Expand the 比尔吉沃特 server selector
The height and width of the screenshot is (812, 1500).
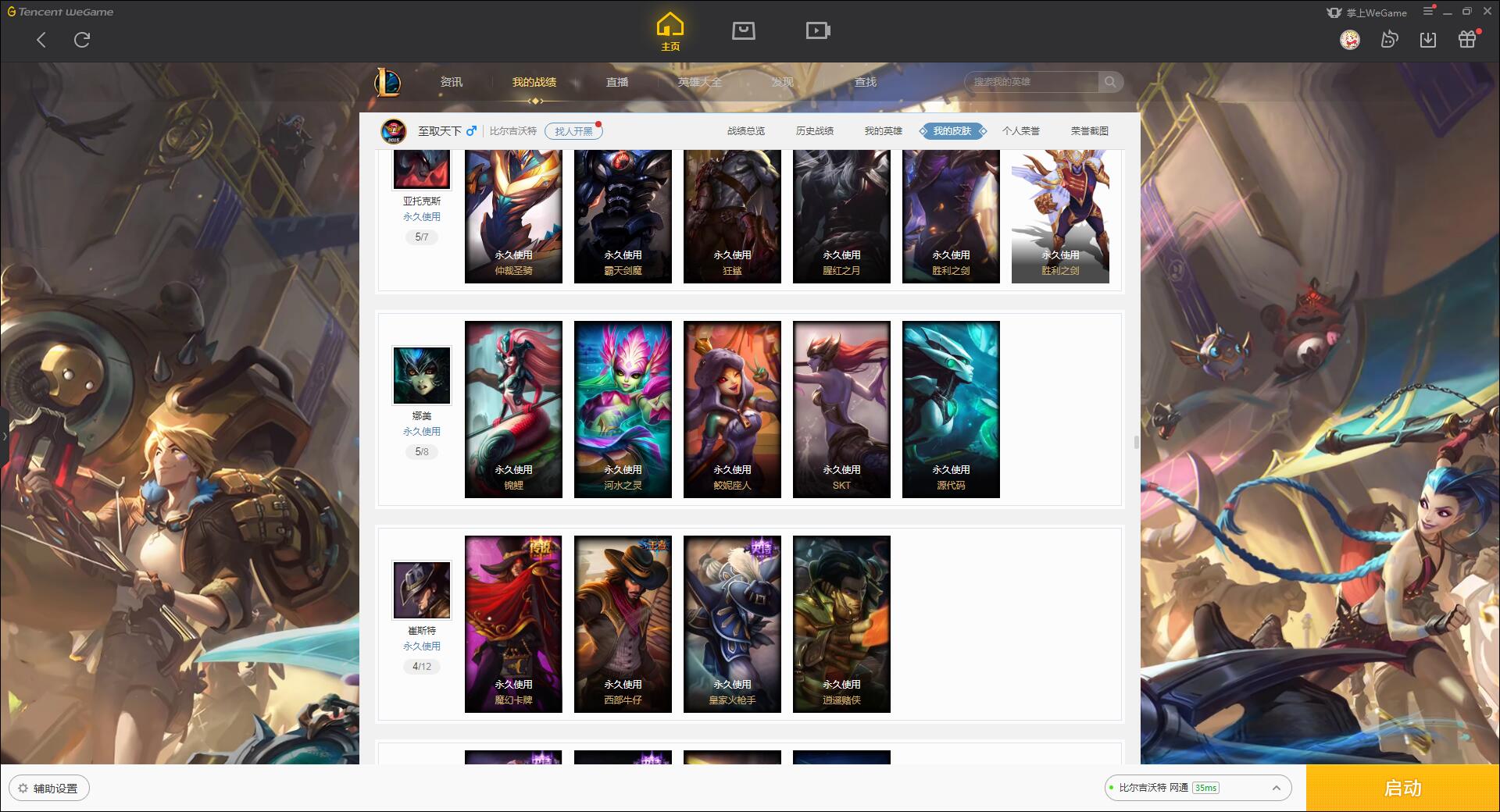1277,788
